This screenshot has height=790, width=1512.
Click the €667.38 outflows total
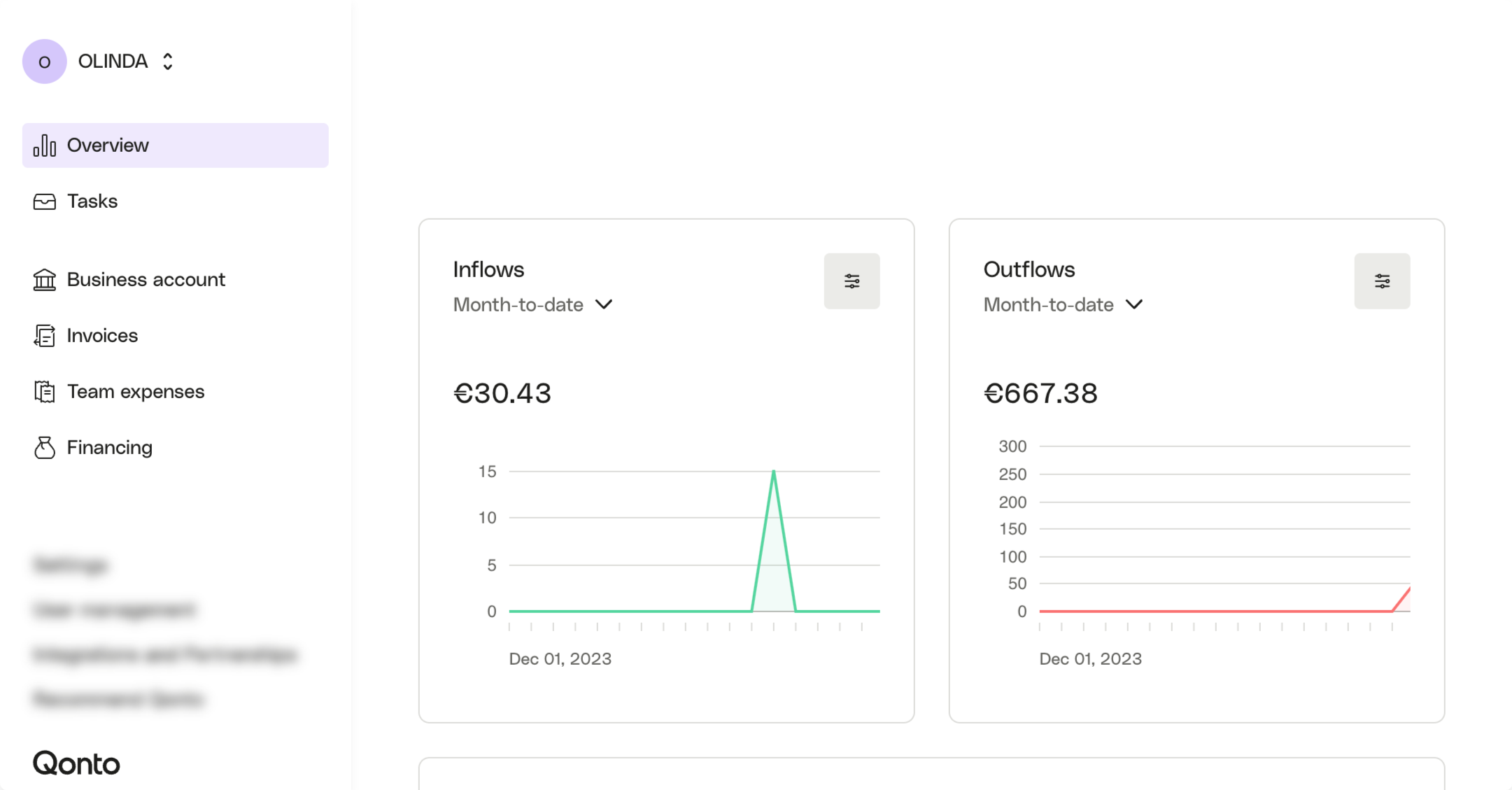1040,393
